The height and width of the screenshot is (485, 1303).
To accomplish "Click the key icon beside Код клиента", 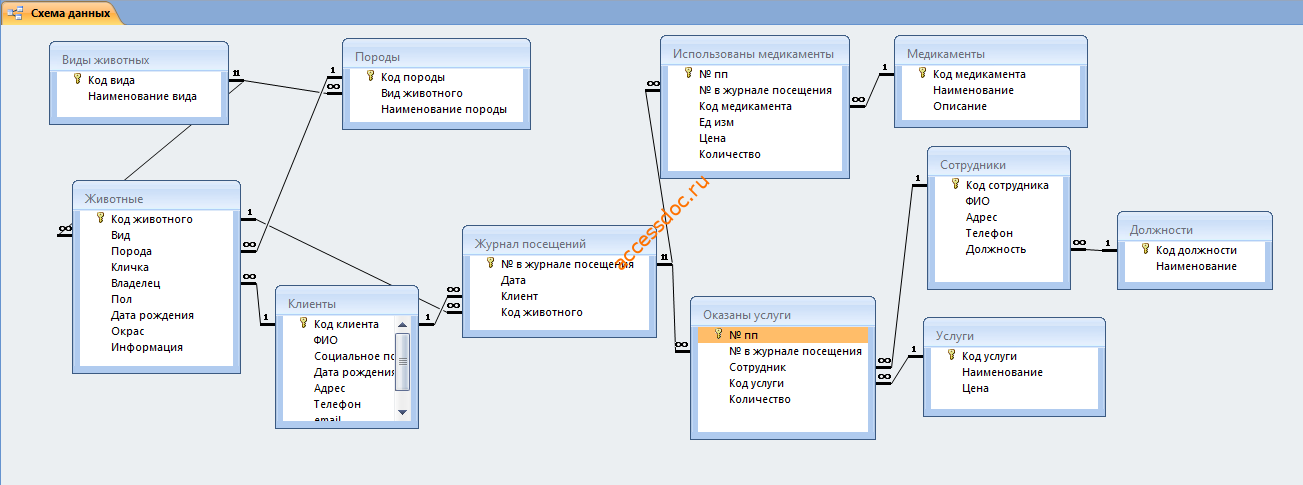I will click(x=303, y=323).
